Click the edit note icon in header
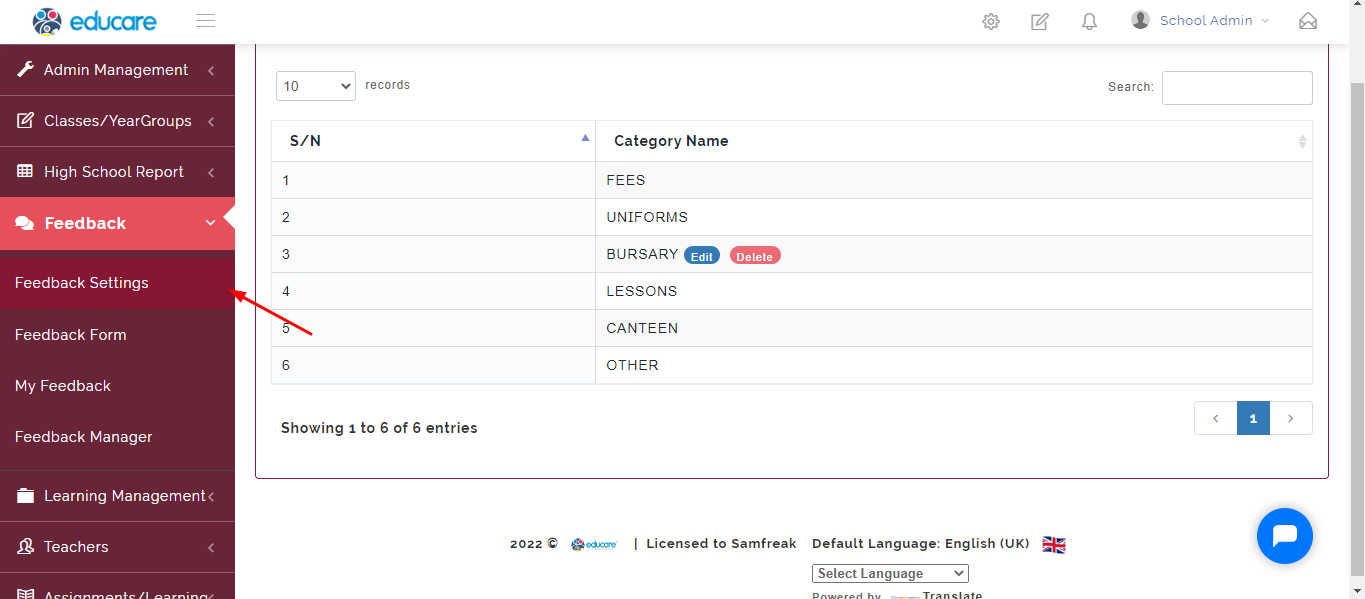The width and height of the screenshot is (1365, 599). [1040, 21]
